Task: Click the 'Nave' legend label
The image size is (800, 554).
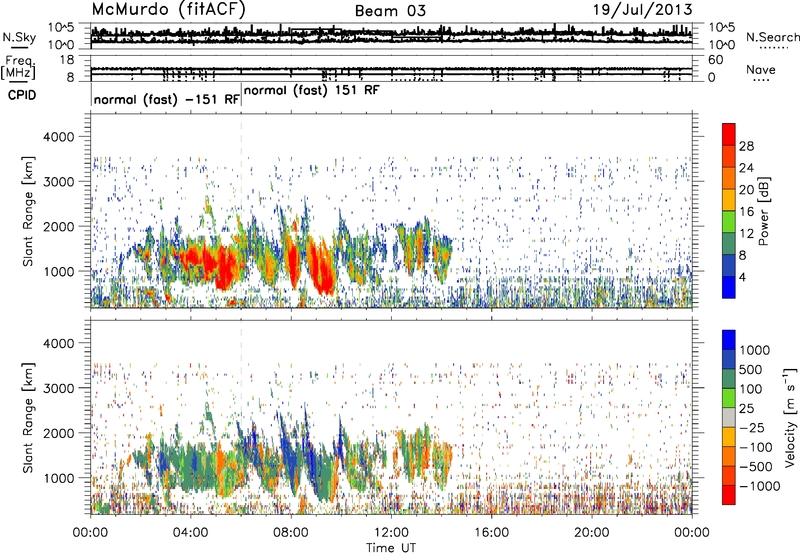Action: (761, 69)
